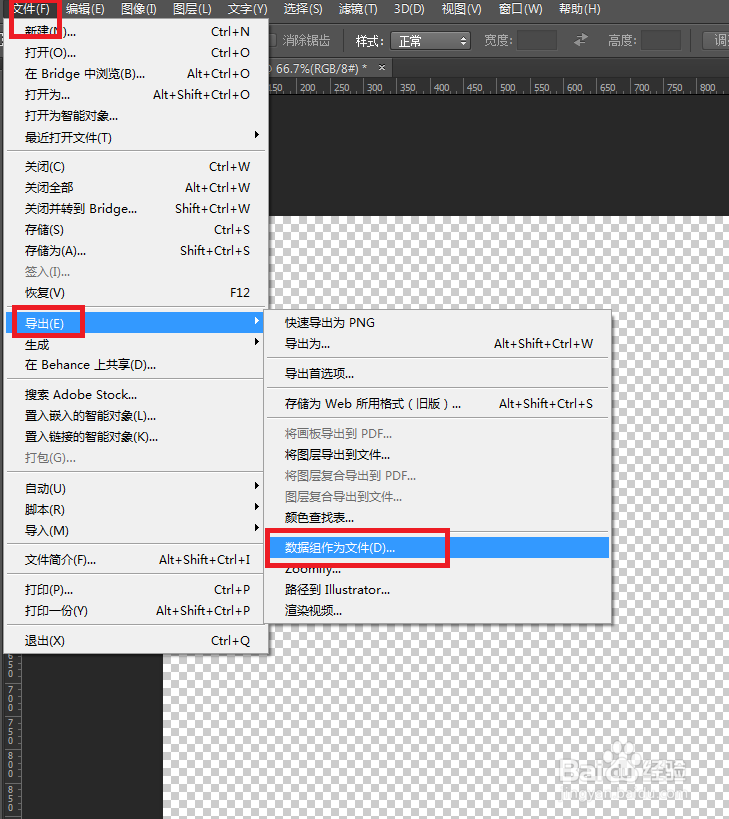Image resolution: width=729 pixels, height=819 pixels.
Task: Choose 路径到 Illustrator...
Action: [438, 590]
